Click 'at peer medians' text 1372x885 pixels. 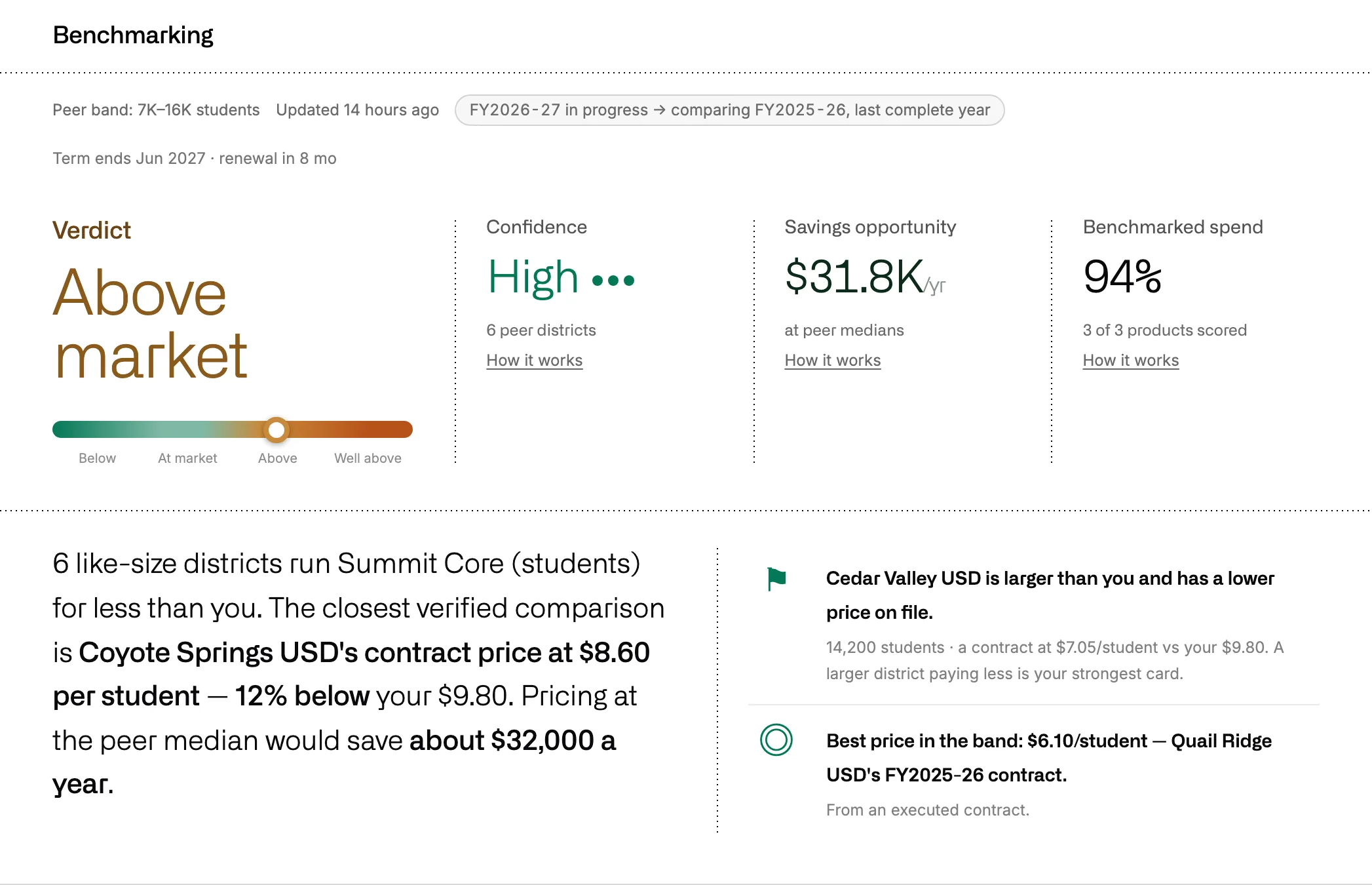point(845,330)
